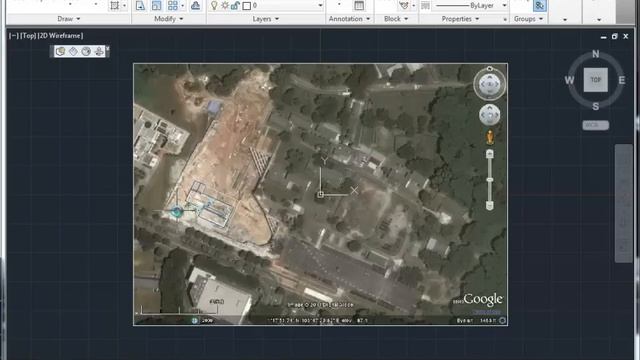Click the first icon in floating toolbar

click(x=60, y=51)
